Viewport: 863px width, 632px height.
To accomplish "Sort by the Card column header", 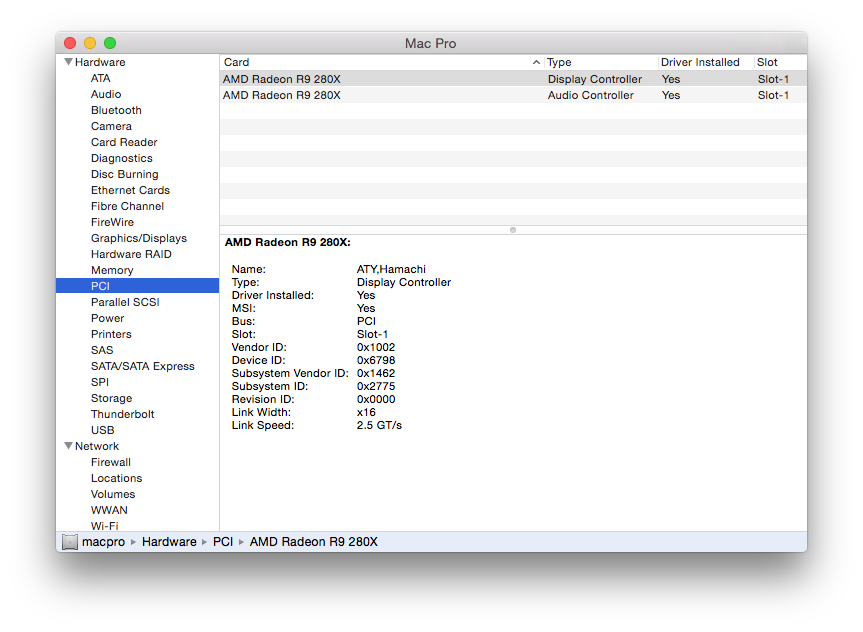I will click(382, 62).
